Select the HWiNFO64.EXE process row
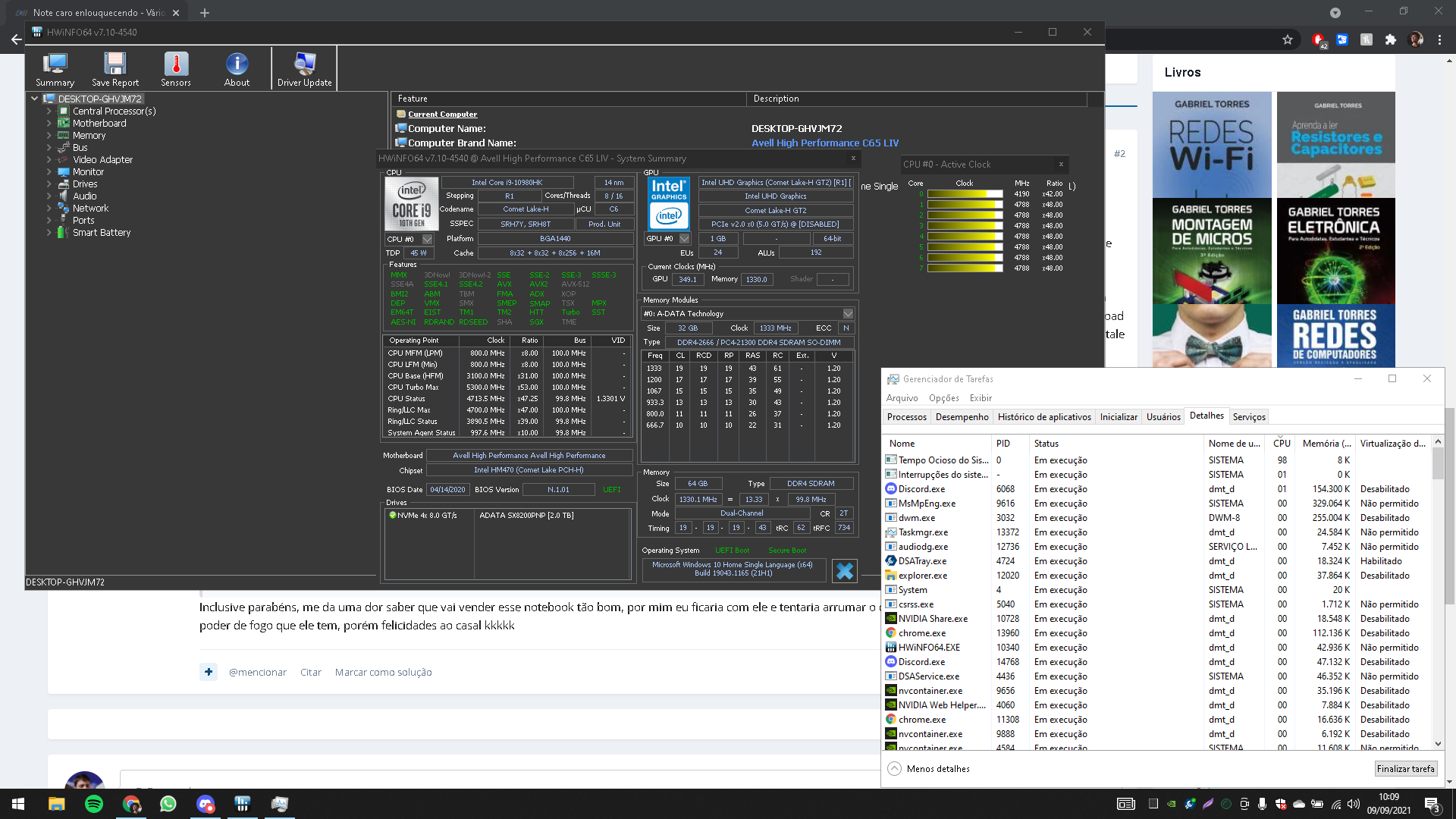 1156,648
